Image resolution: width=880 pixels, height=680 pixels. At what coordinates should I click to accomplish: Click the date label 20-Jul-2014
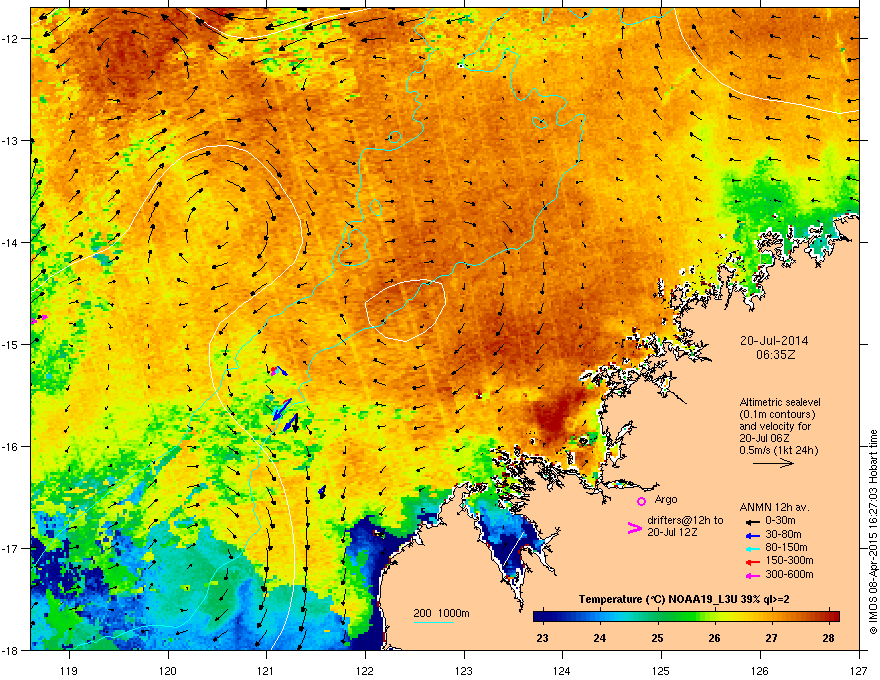[x=774, y=341]
